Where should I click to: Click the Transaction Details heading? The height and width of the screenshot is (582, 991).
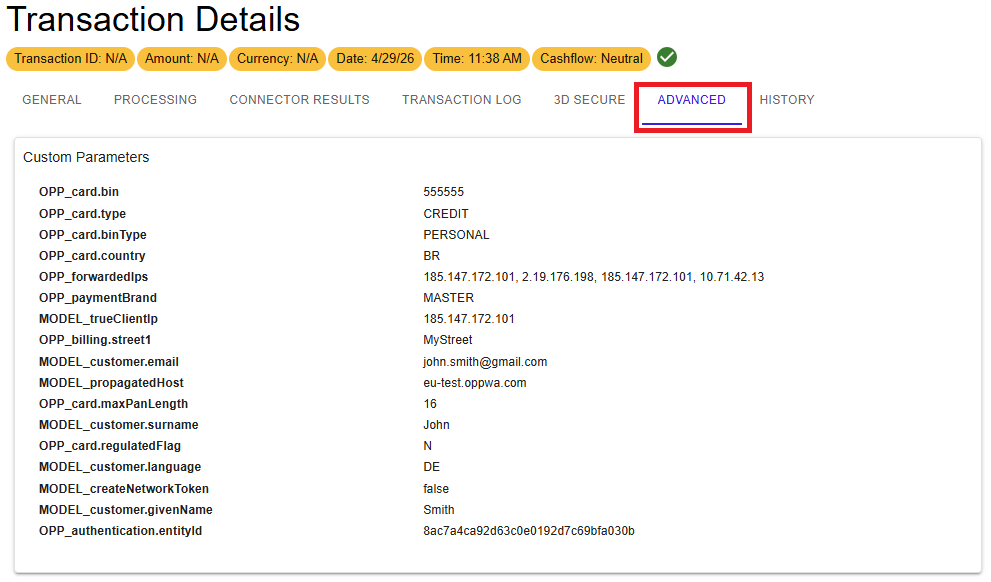point(153,20)
